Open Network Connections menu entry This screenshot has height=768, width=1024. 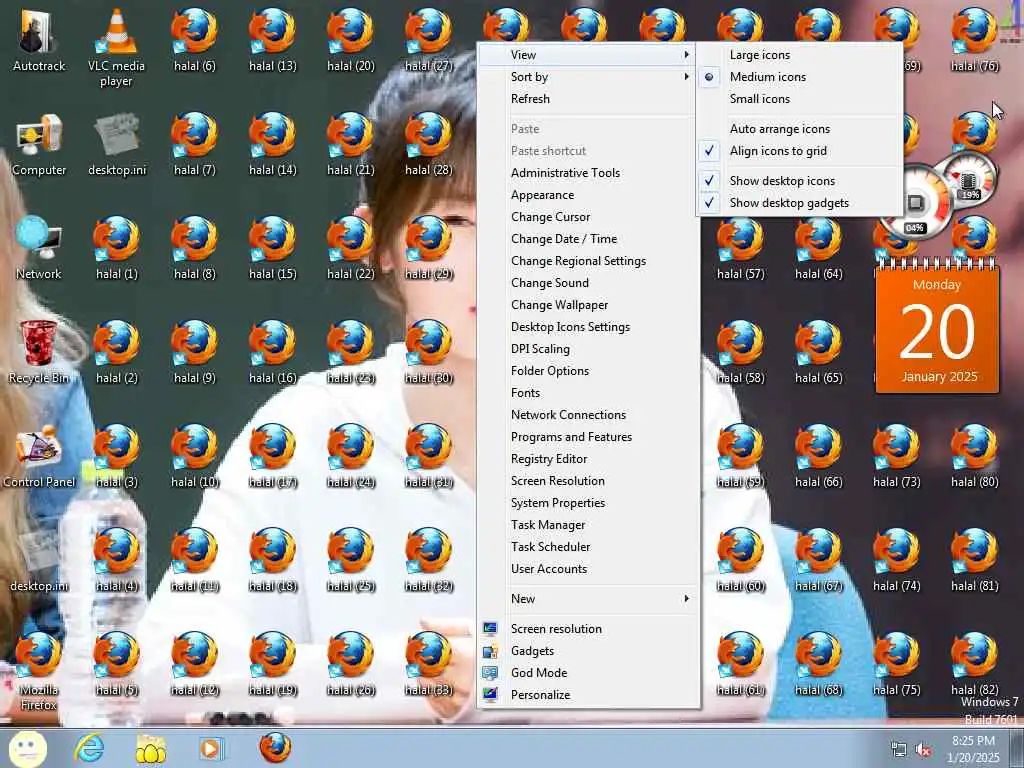(588, 415)
